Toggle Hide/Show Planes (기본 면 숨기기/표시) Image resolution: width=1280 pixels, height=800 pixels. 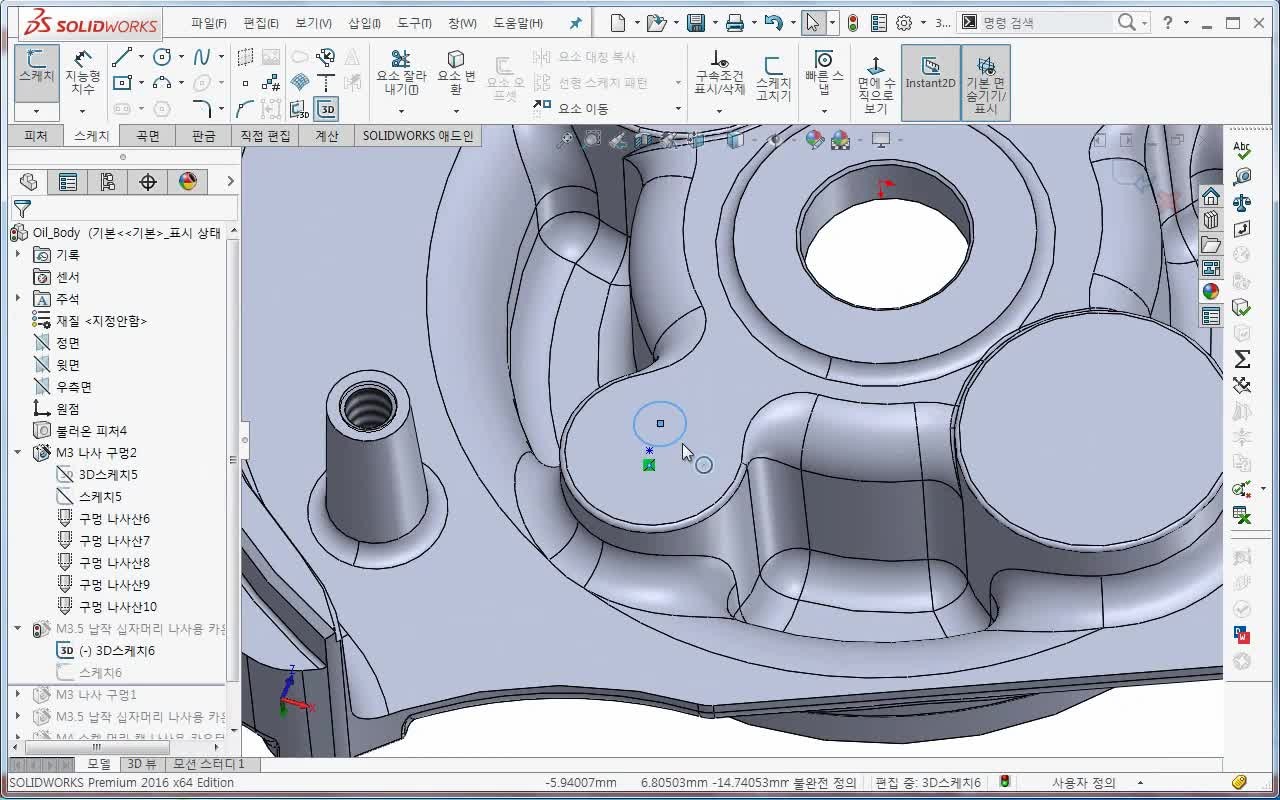986,84
